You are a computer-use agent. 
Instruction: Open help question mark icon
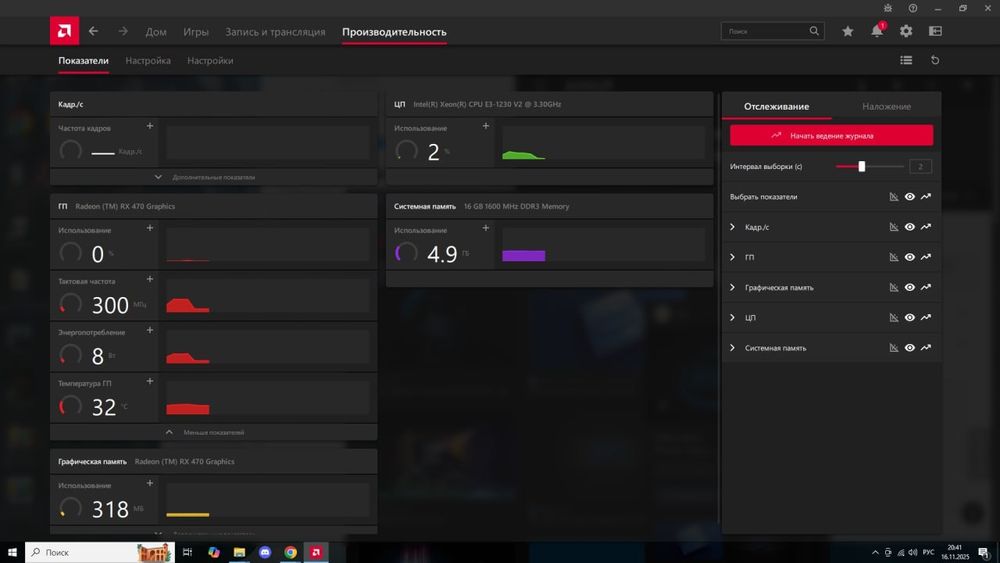tap(913, 8)
